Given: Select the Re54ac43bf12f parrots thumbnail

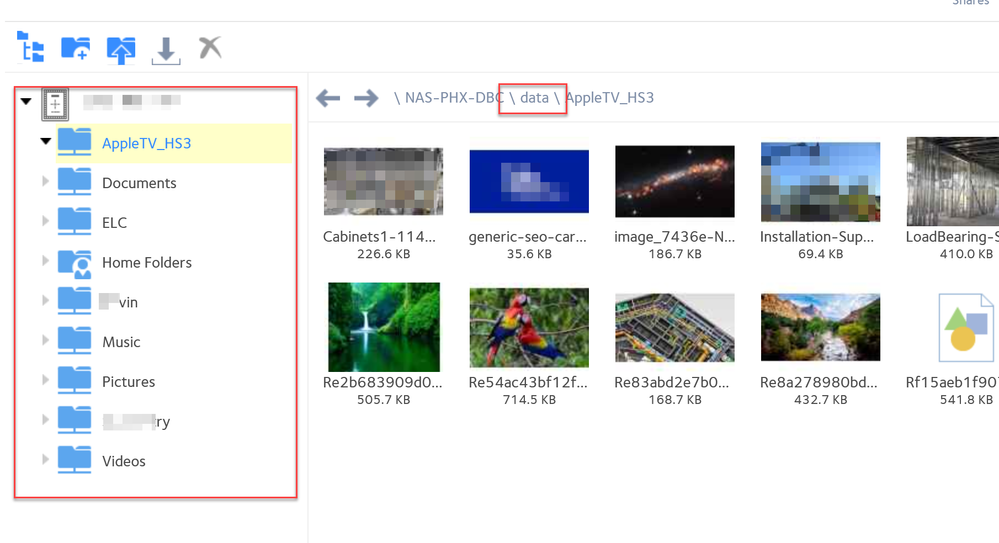Looking at the screenshot, I should (x=529, y=328).
